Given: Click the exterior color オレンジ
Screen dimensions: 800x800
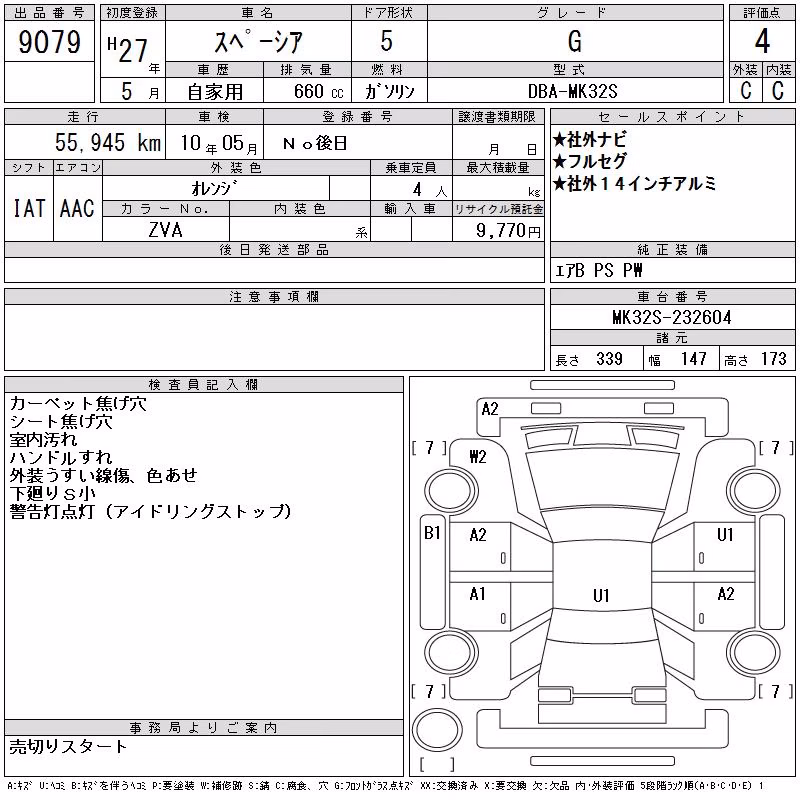Looking at the screenshot, I should (214, 188).
